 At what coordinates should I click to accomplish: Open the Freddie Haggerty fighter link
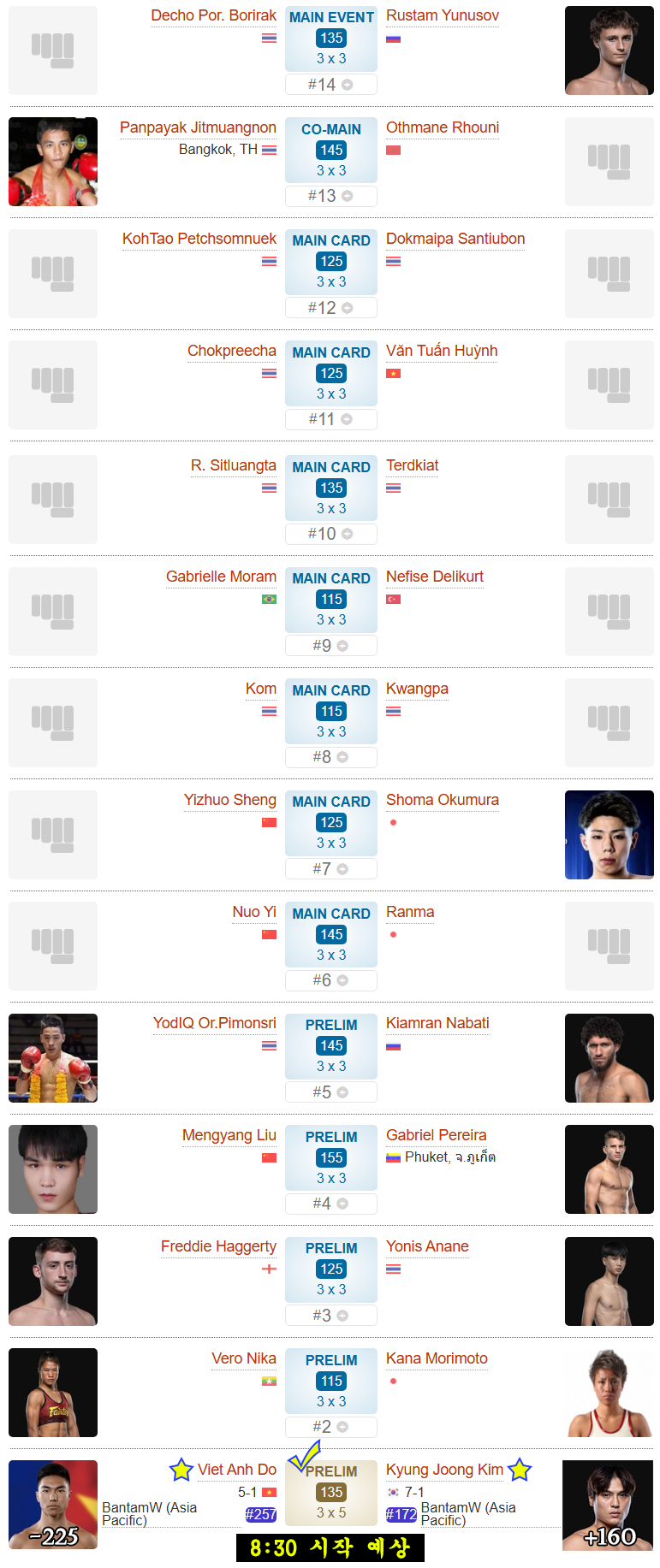click(x=218, y=1246)
